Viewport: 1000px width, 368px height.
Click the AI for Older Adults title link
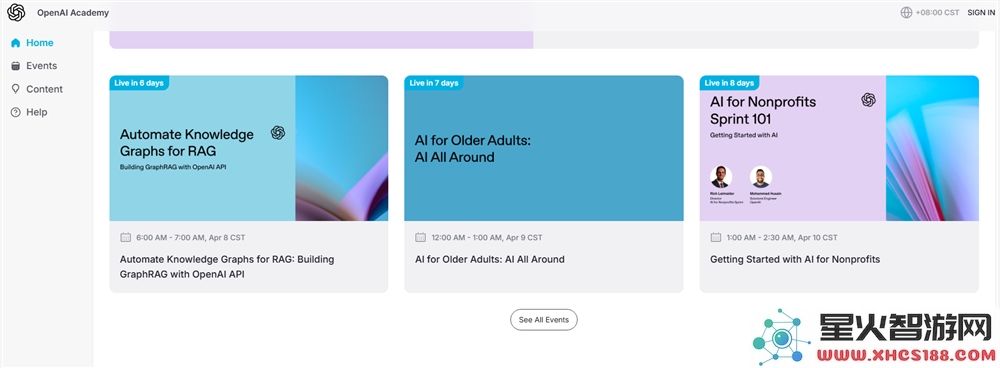click(489, 260)
